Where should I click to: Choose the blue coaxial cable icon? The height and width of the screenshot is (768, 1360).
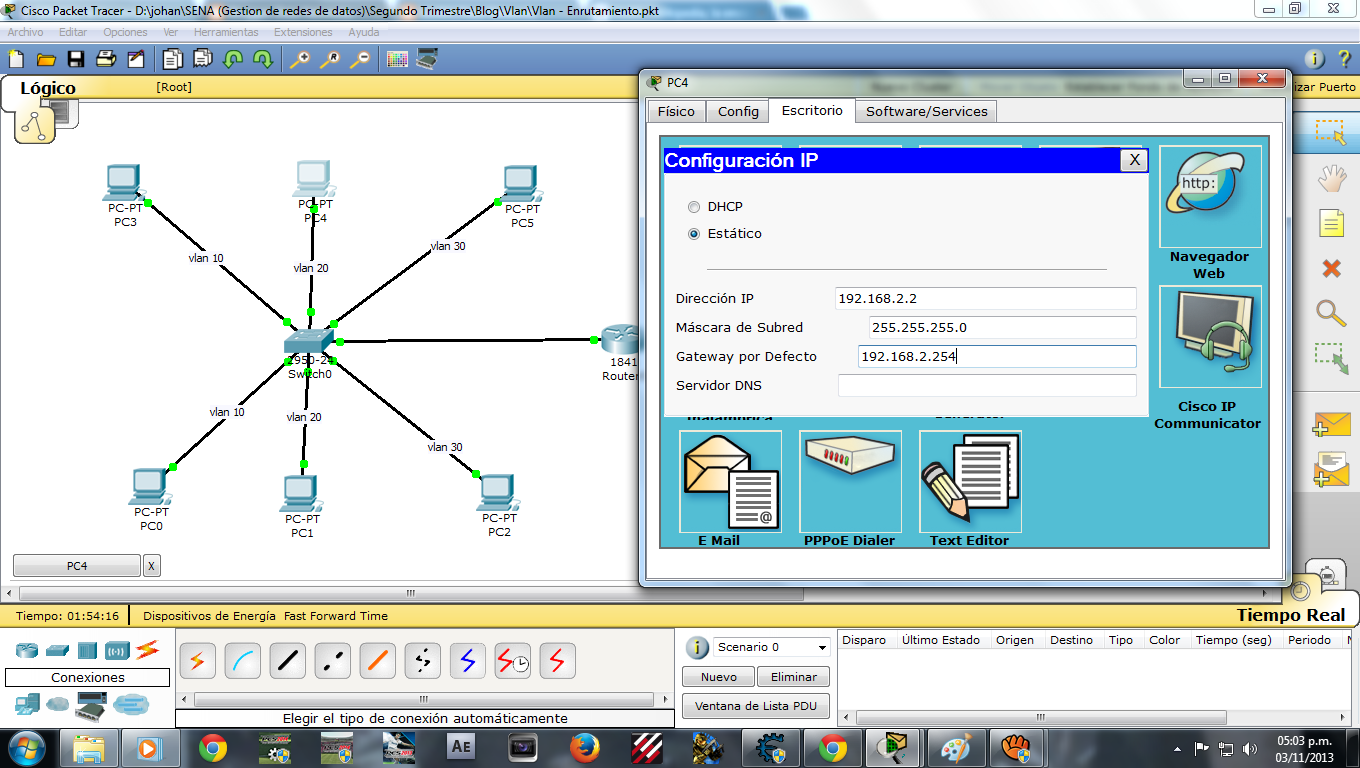pyautogui.click(x=467, y=660)
